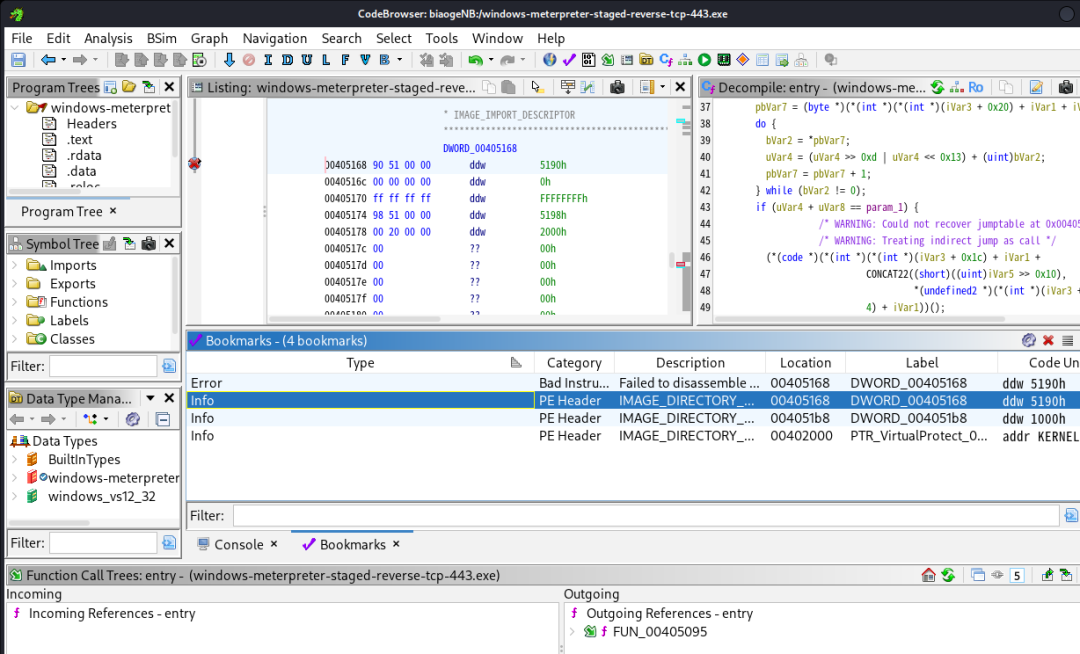The image size is (1080, 654).
Task: Click the Create Function 'F' toolbar icon
Action: coord(345,60)
